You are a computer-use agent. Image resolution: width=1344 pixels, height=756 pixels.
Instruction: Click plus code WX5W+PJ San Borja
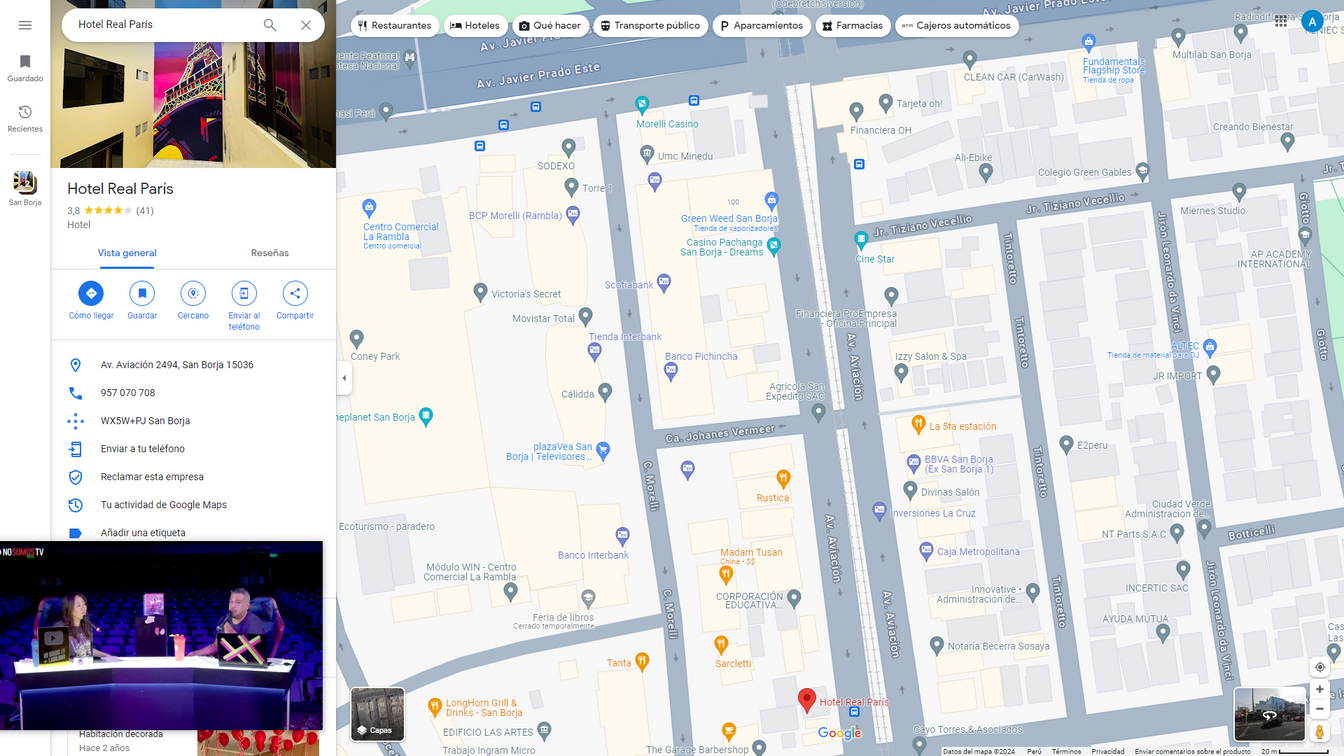193,421
